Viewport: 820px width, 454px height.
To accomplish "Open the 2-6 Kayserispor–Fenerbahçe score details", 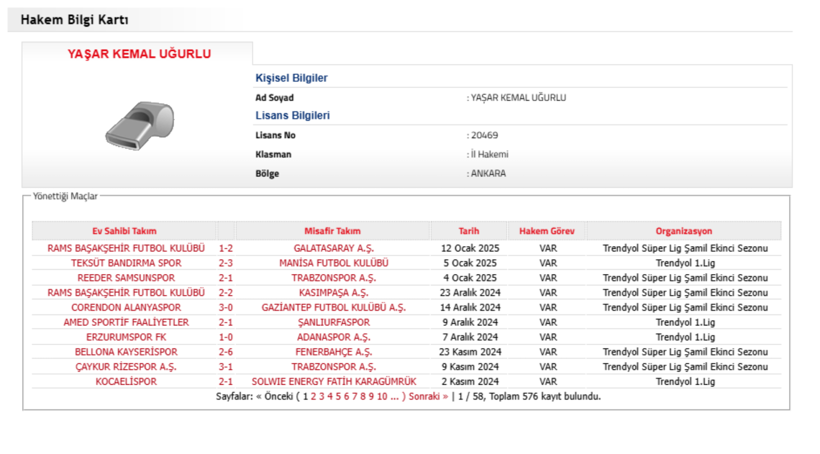I will 226,352.
